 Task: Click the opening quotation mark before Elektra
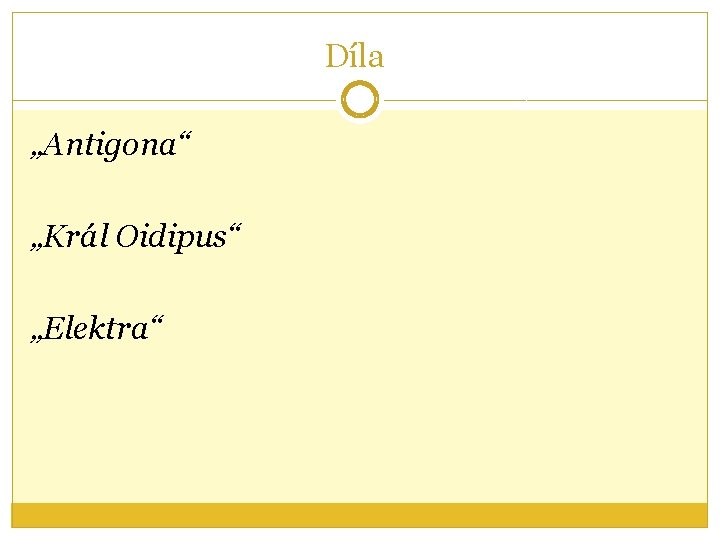37,334
